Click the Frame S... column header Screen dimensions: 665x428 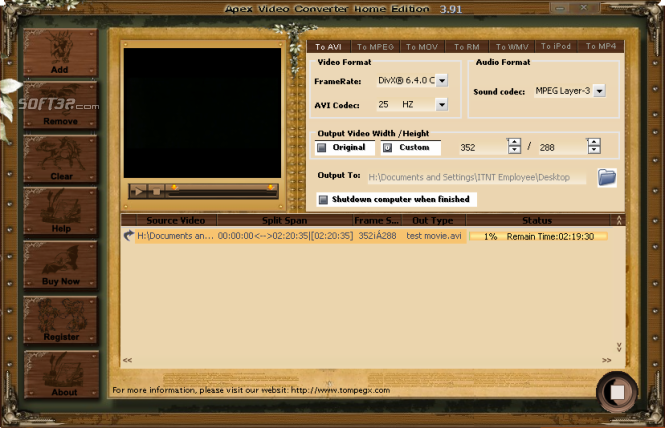tap(377, 220)
